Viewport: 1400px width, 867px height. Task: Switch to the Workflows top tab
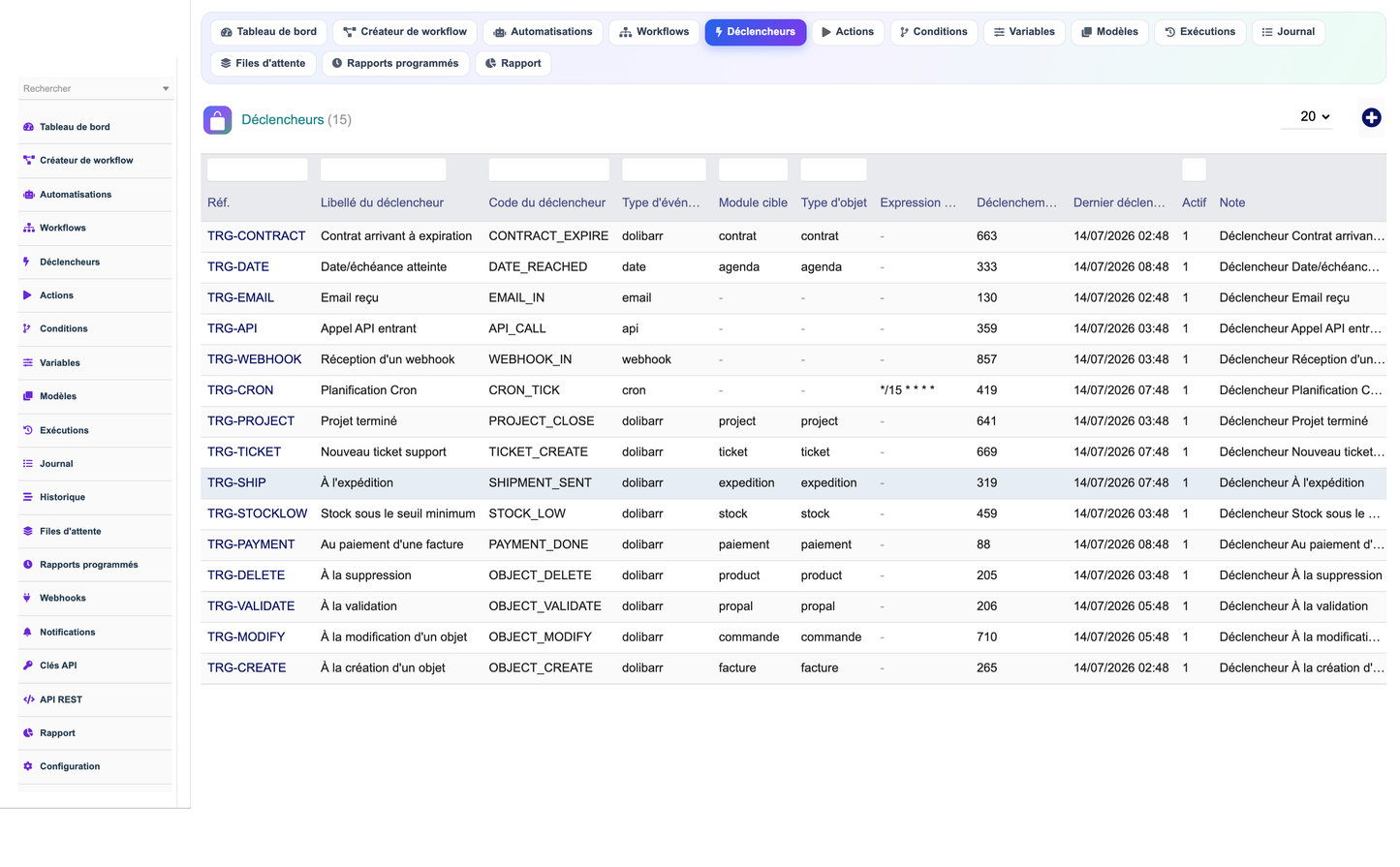654,32
